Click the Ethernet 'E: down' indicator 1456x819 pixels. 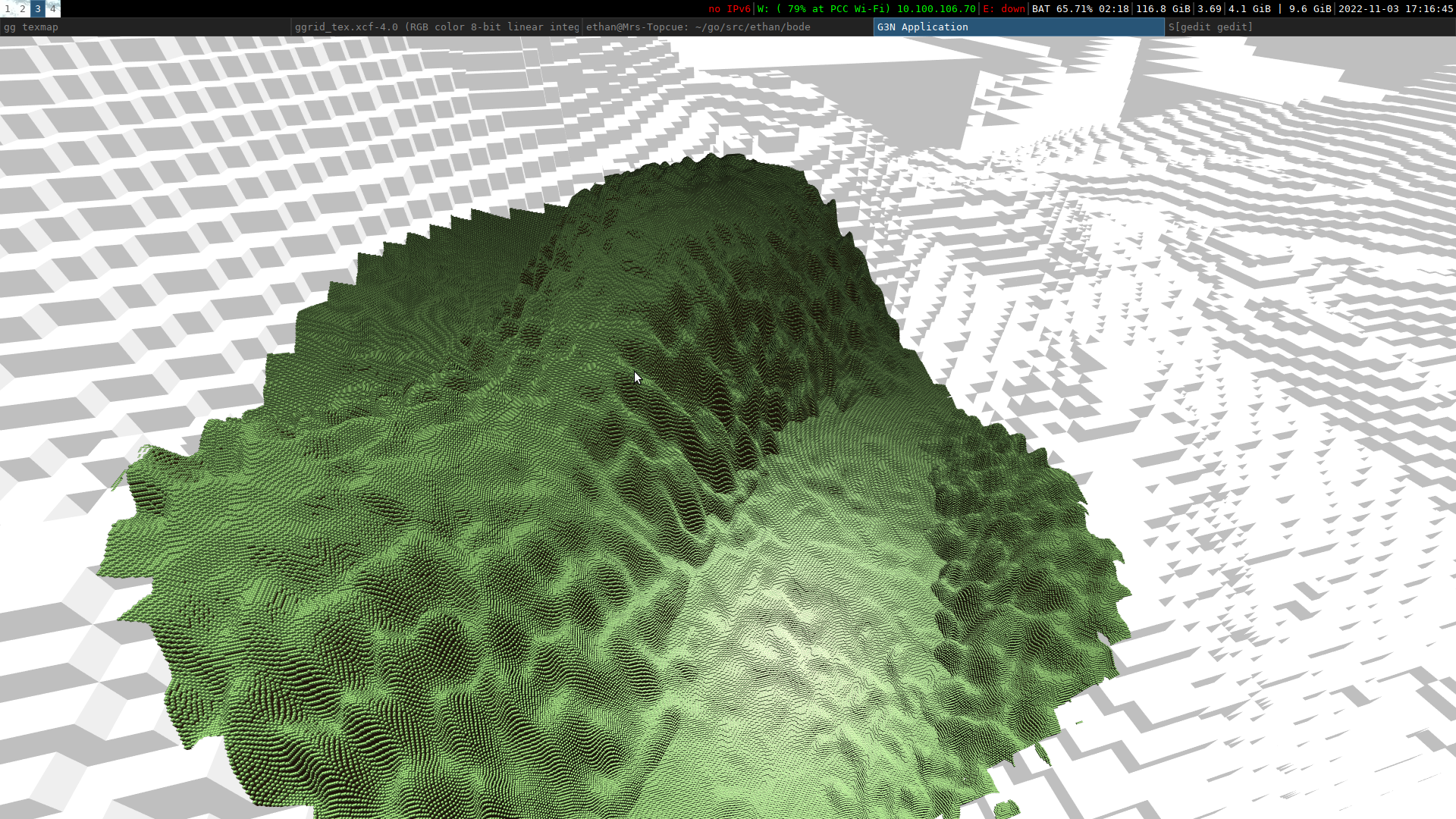[1004, 9]
